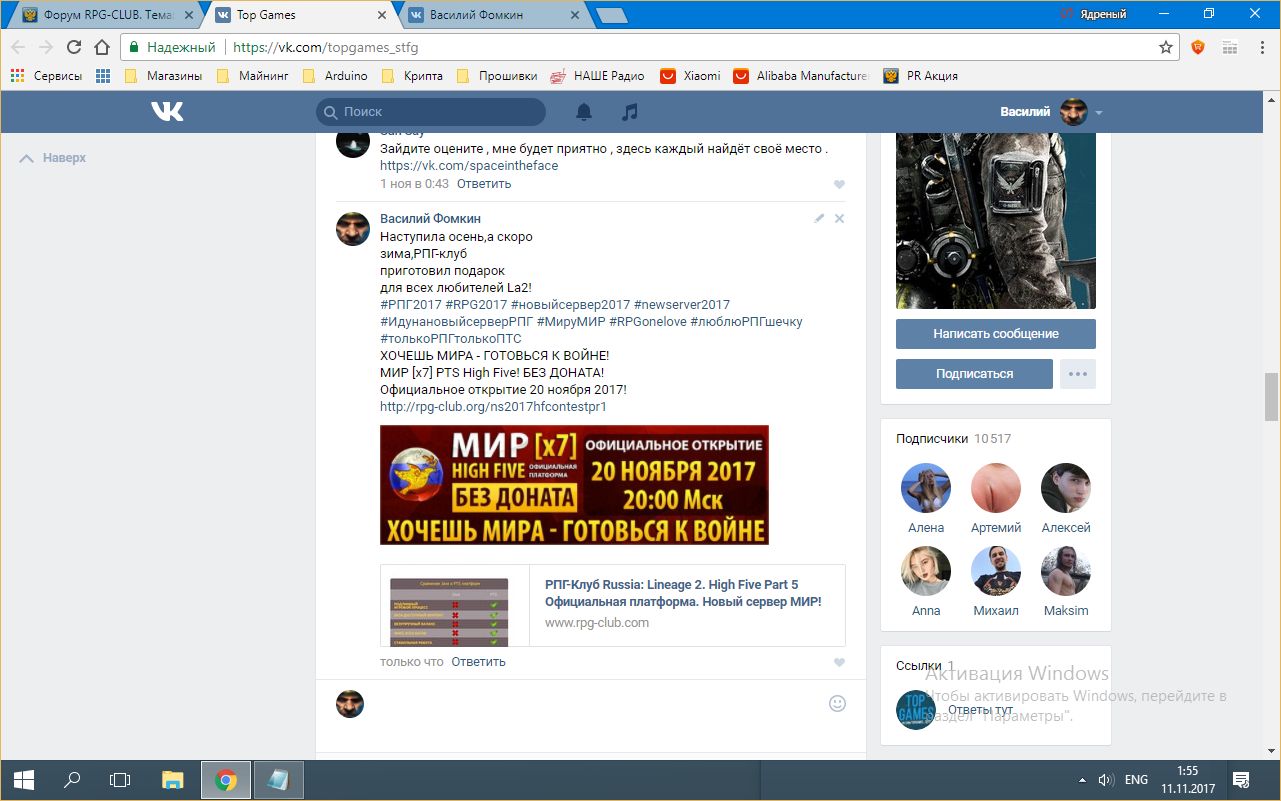Click Chrome back arrow
The image size is (1281, 801).
point(18,47)
